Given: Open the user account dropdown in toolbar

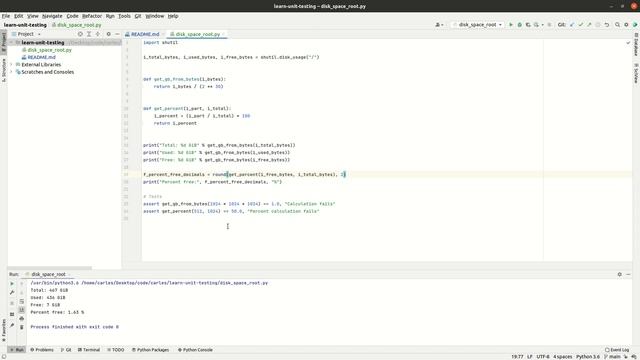Looking at the screenshot, I should click(439, 25).
